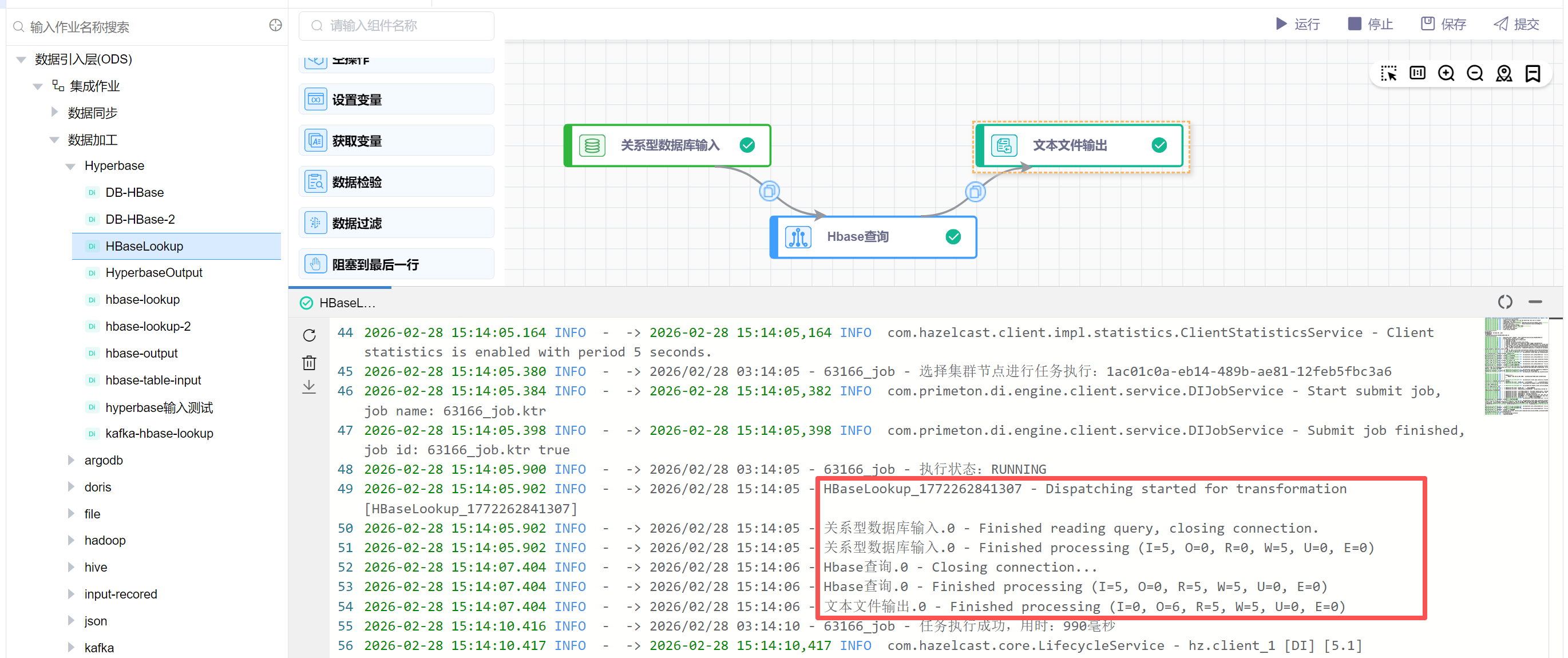This screenshot has width=1568, height=658.
Task: Click the add job target icon
Action: pos(275,26)
